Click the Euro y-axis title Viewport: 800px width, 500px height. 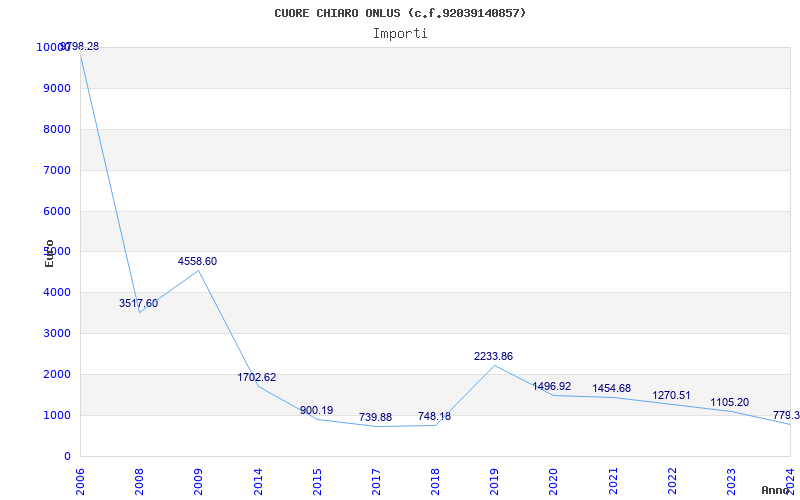(49, 253)
